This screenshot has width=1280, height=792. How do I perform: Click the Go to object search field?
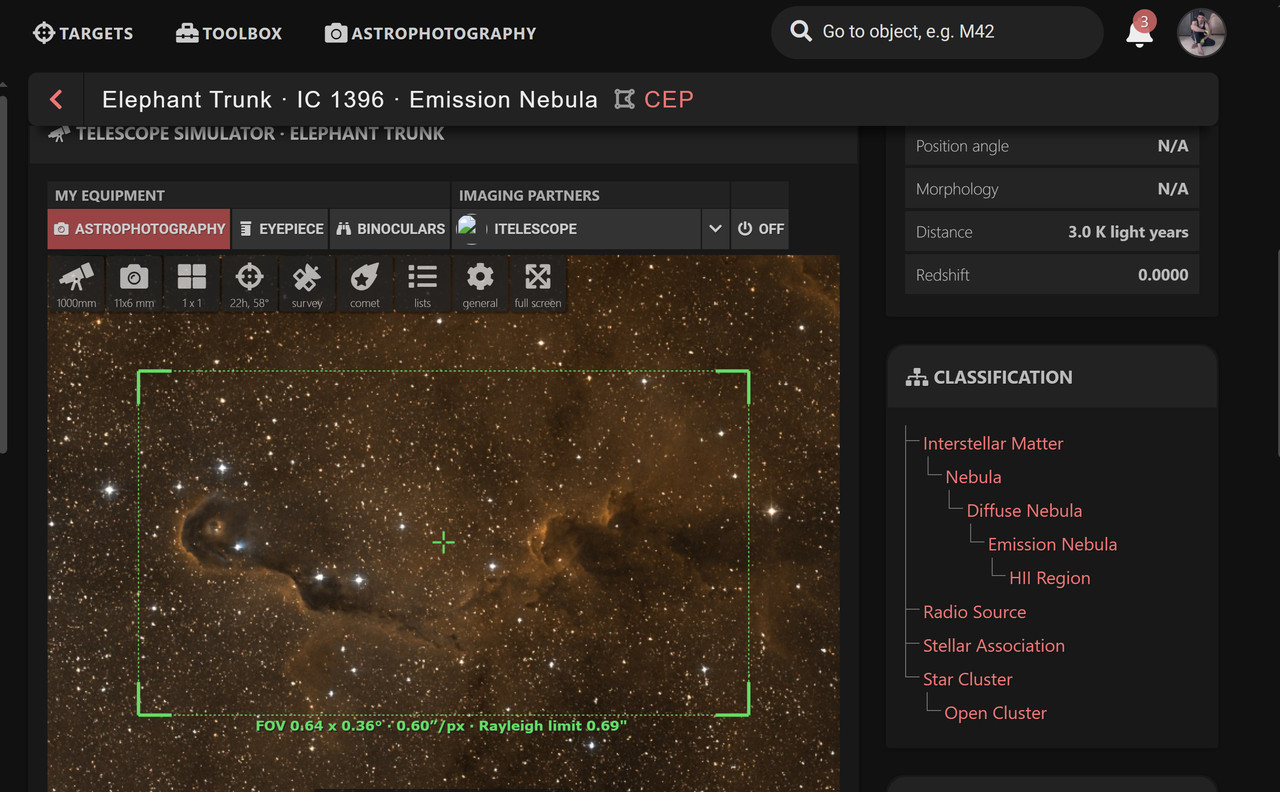[937, 32]
